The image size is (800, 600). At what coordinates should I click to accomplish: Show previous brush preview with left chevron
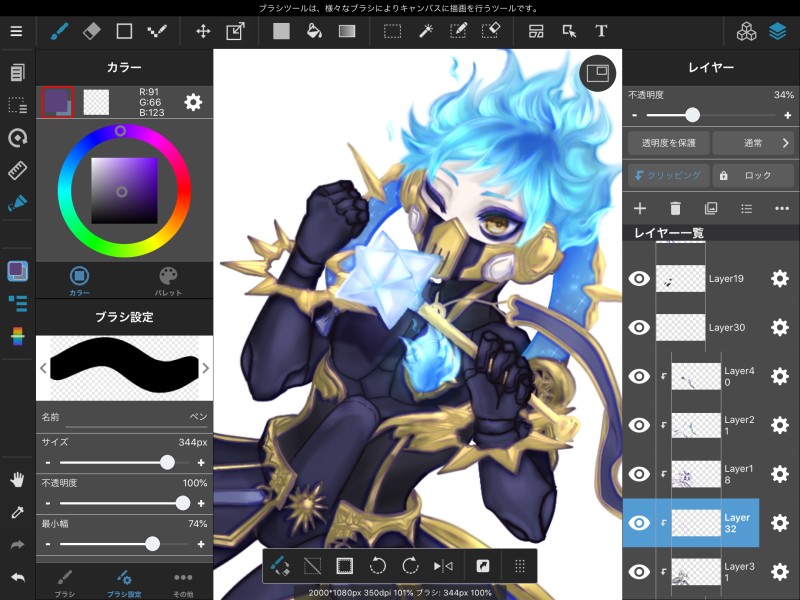(43, 368)
